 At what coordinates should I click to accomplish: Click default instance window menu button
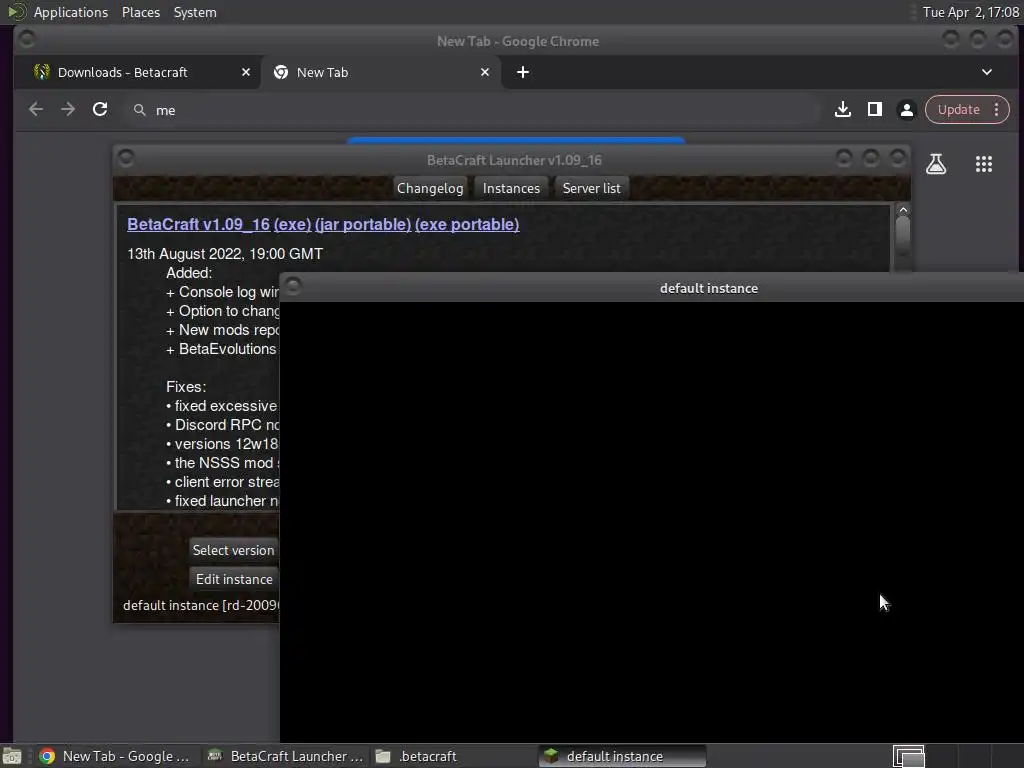point(293,285)
